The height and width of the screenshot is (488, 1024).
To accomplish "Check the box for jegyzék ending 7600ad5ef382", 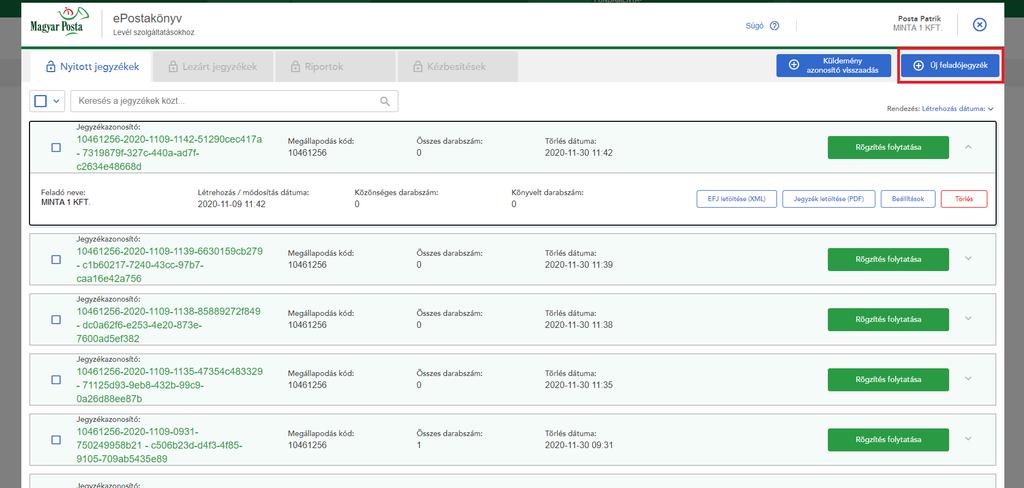I will [x=56, y=319].
